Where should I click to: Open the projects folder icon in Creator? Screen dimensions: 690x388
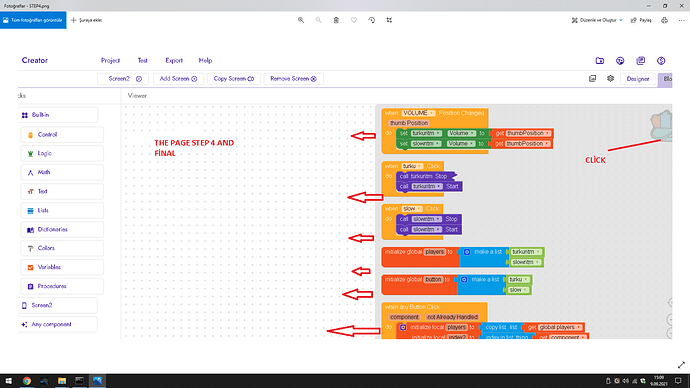coord(600,61)
